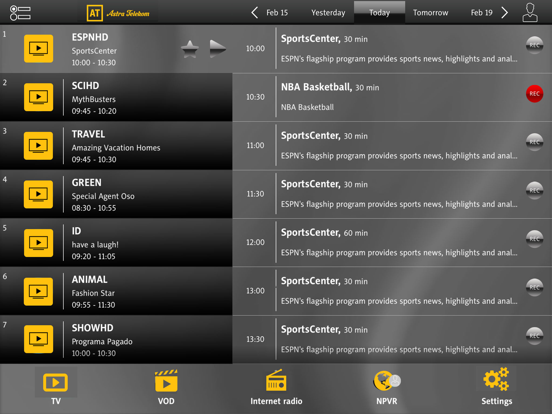Click the ESPNHD channel TV icon
The width and height of the screenshot is (552, 414).
click(x=38, y=48)
